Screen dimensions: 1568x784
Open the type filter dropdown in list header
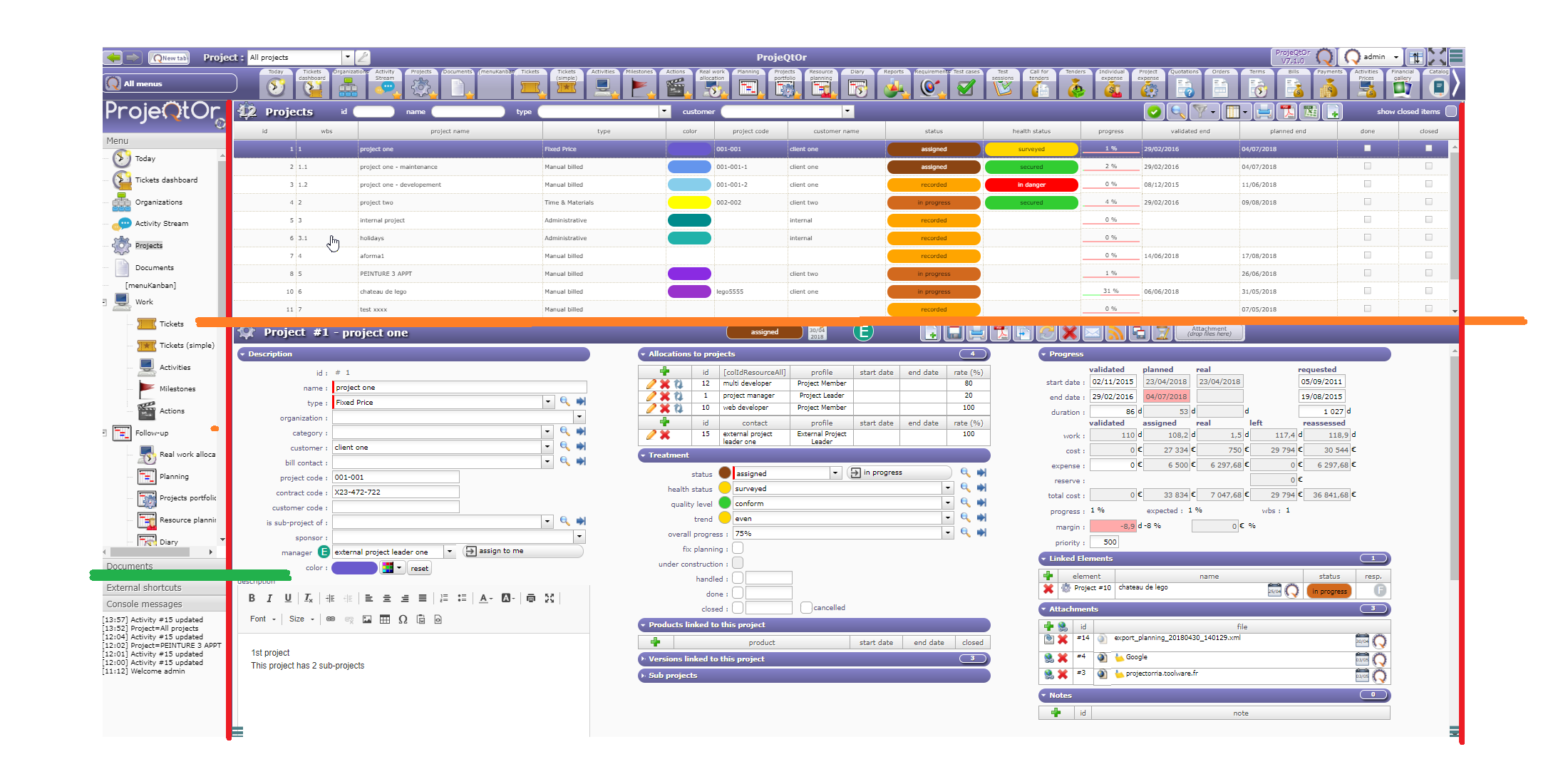tap(664, 111)
